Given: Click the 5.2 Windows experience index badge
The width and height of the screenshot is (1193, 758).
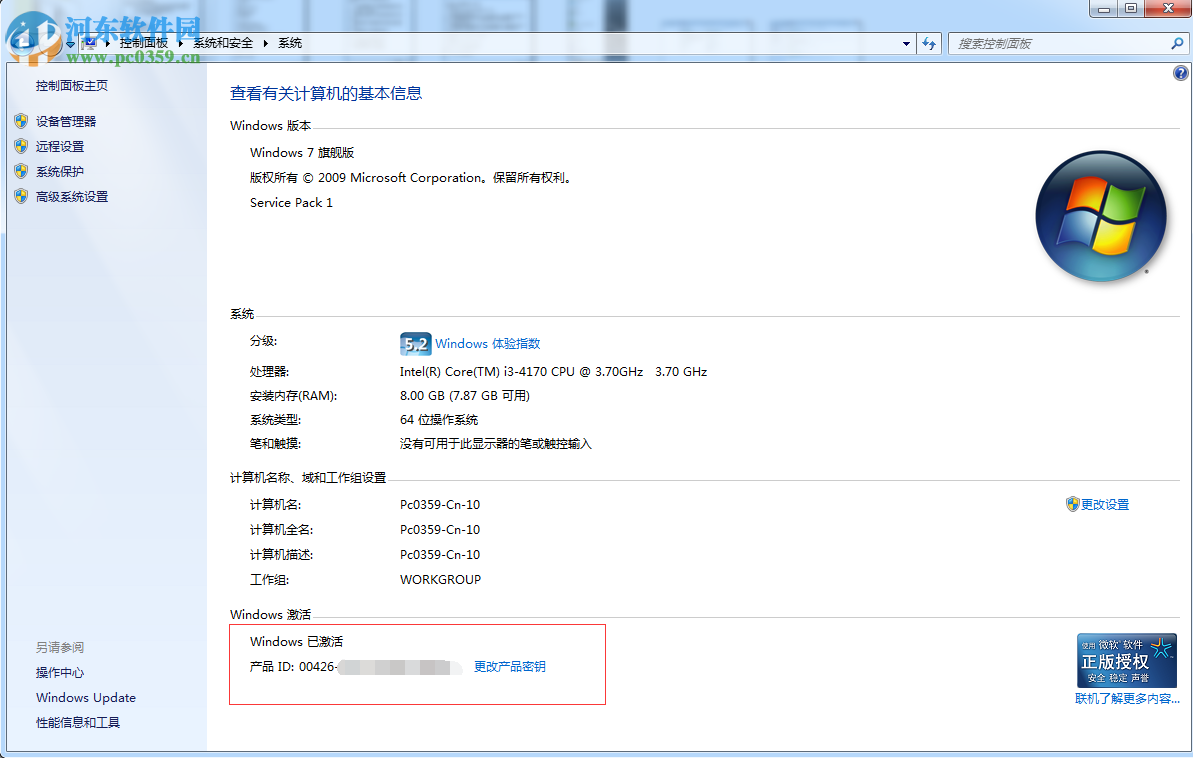Looking at the screenshot, I should point(414,343).
